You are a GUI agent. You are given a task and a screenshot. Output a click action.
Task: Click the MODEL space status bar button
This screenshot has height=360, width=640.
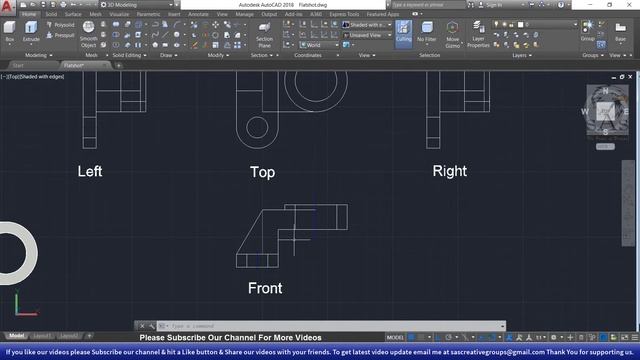tap(395, 338)
